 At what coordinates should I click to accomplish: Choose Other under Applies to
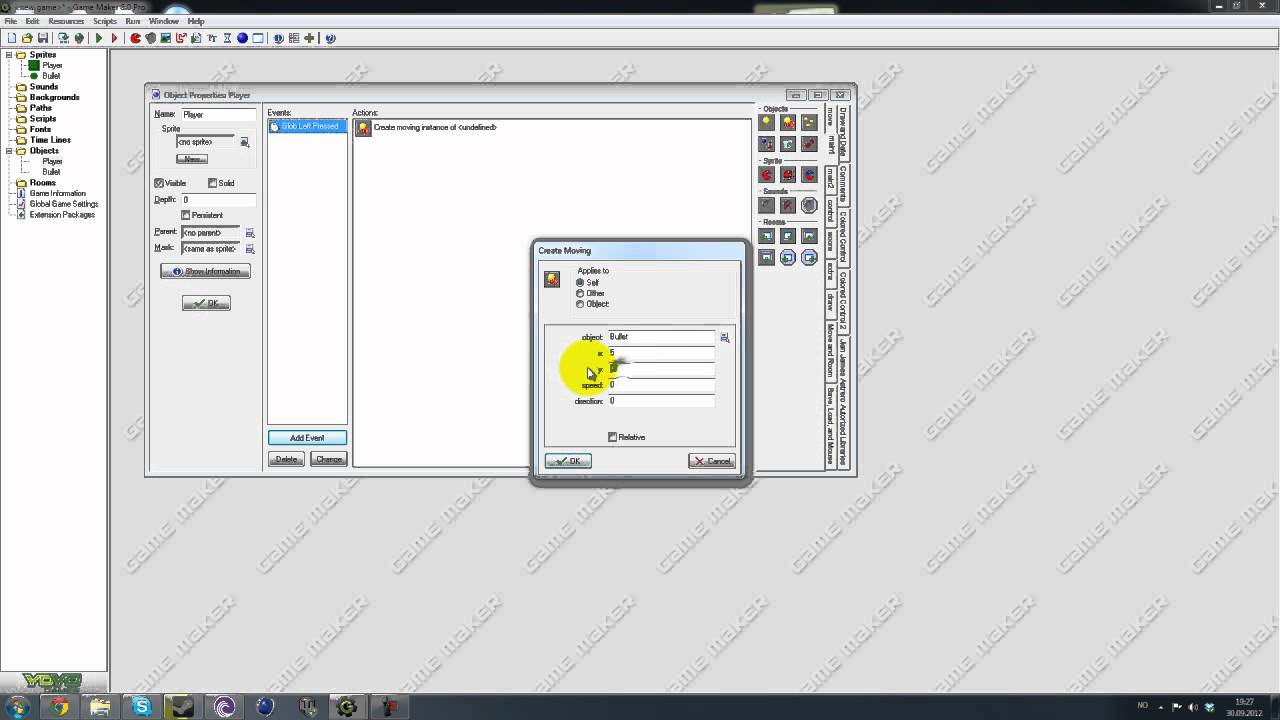click(x=580, y=293)
